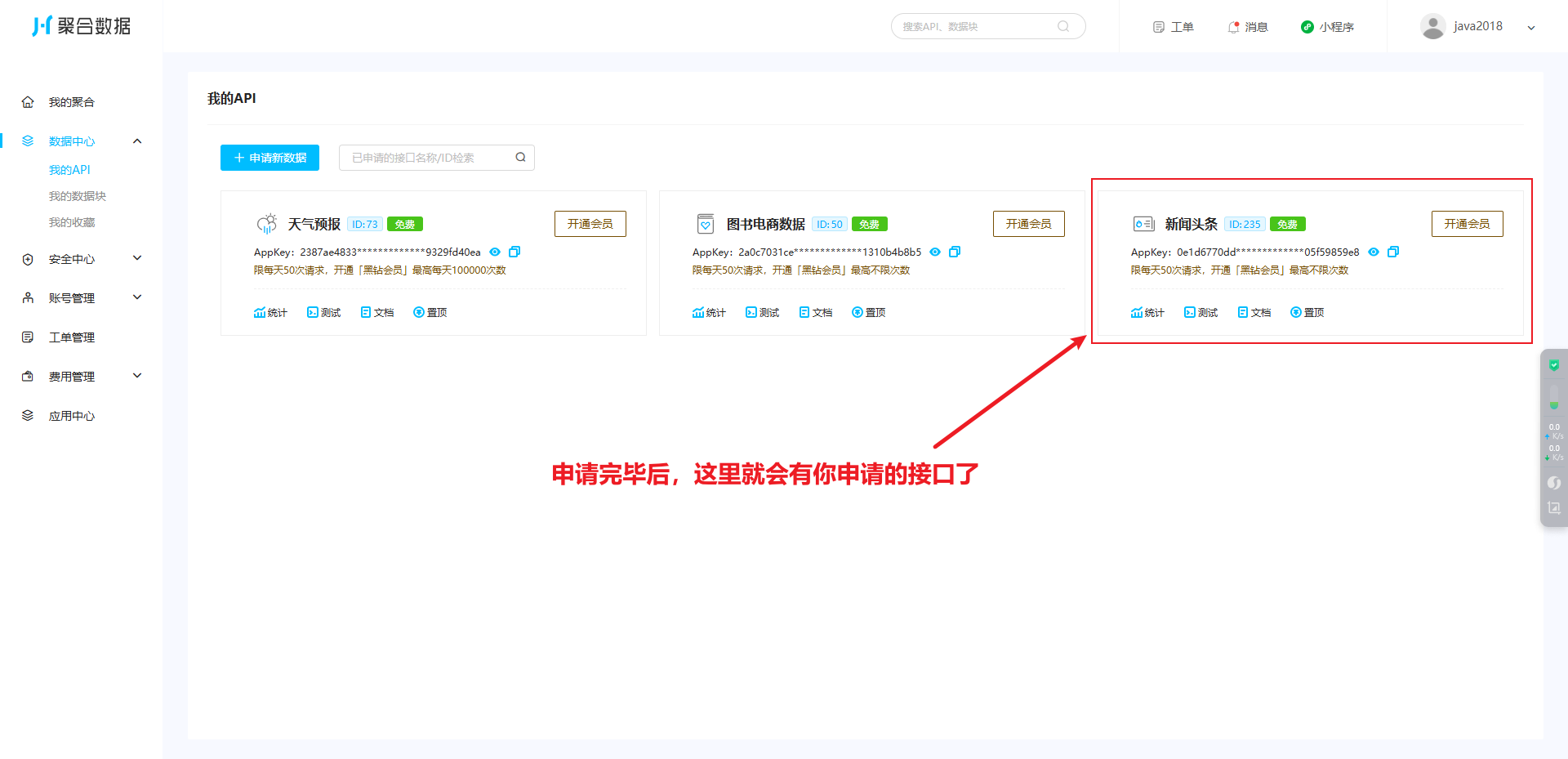Open 我的聚合 home icon
The height and width of the screenshot is (759, 1568).
pyautogui.click(x=28, y=102)
